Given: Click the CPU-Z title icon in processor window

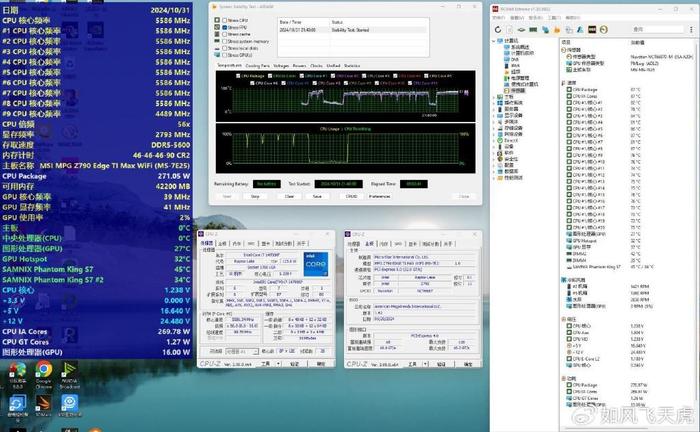Looking at the screenshot, I should (201, 234).
